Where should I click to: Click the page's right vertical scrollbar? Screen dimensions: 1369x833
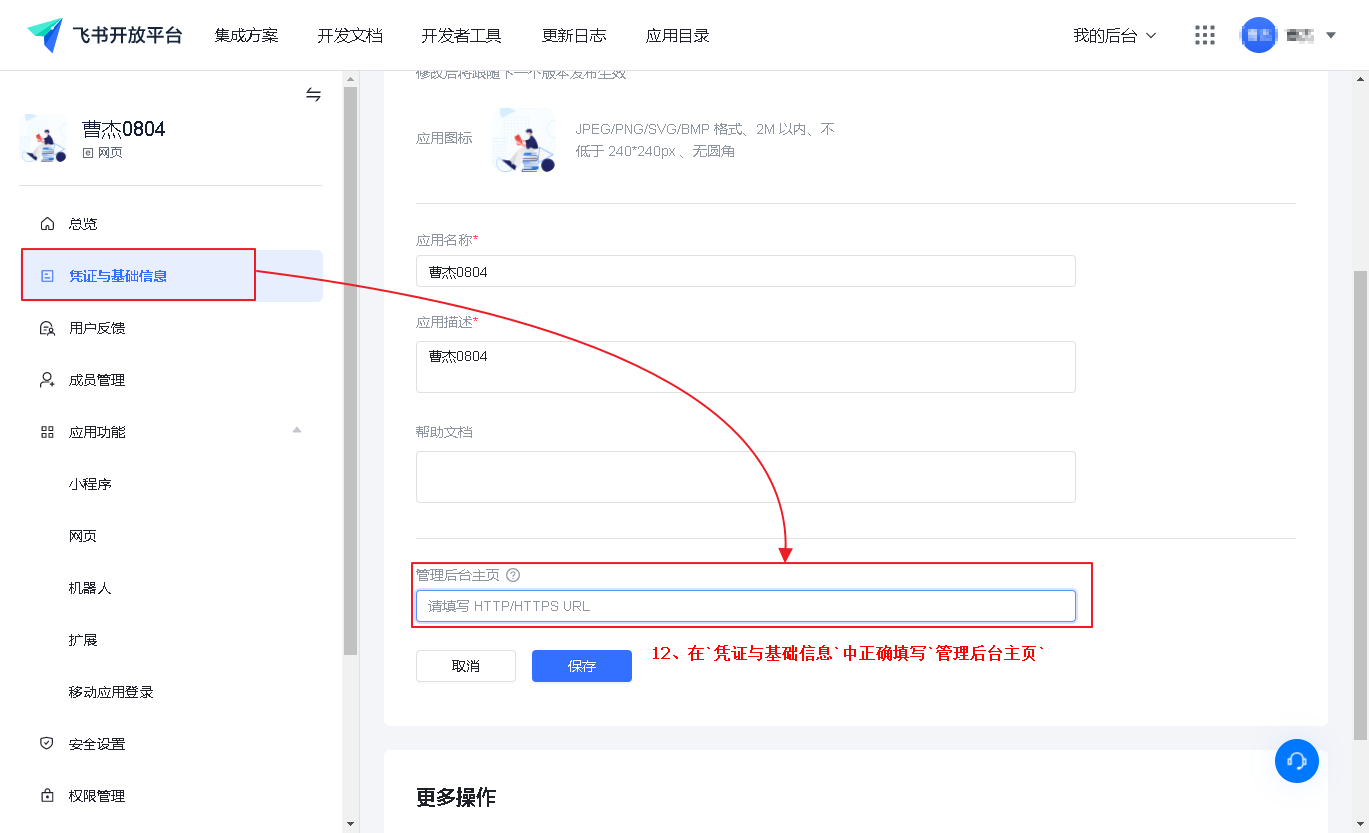(x=1360, y=500)
